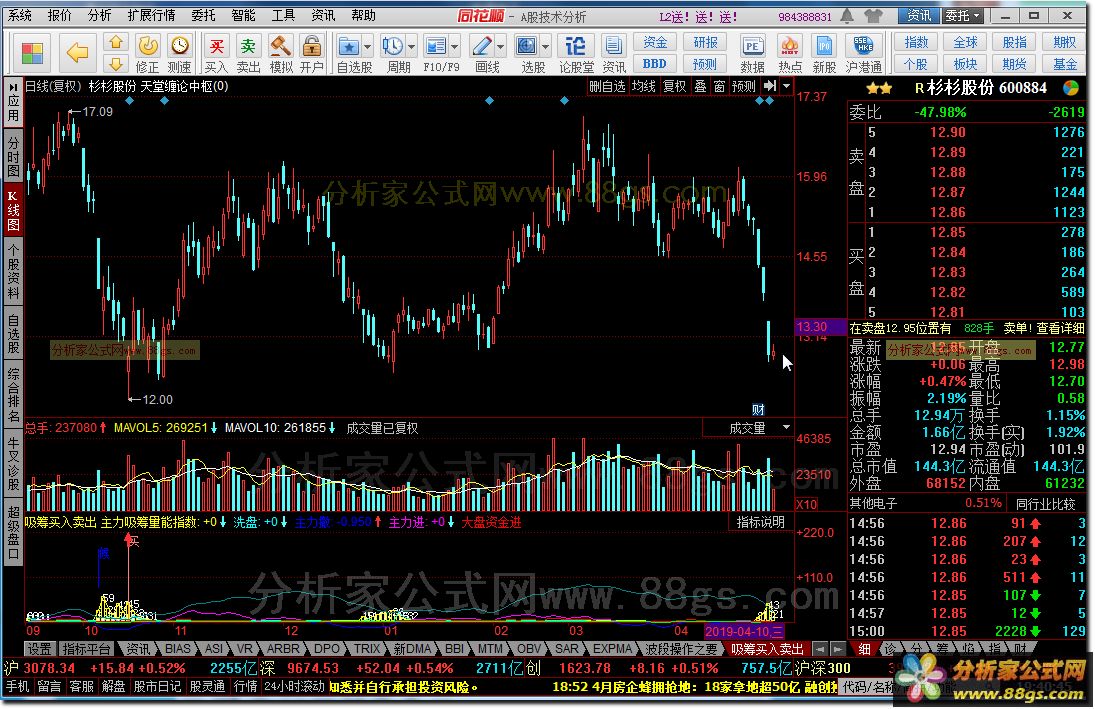
Task: Select the 画线 pencil drawing tool
Action: 482,46
